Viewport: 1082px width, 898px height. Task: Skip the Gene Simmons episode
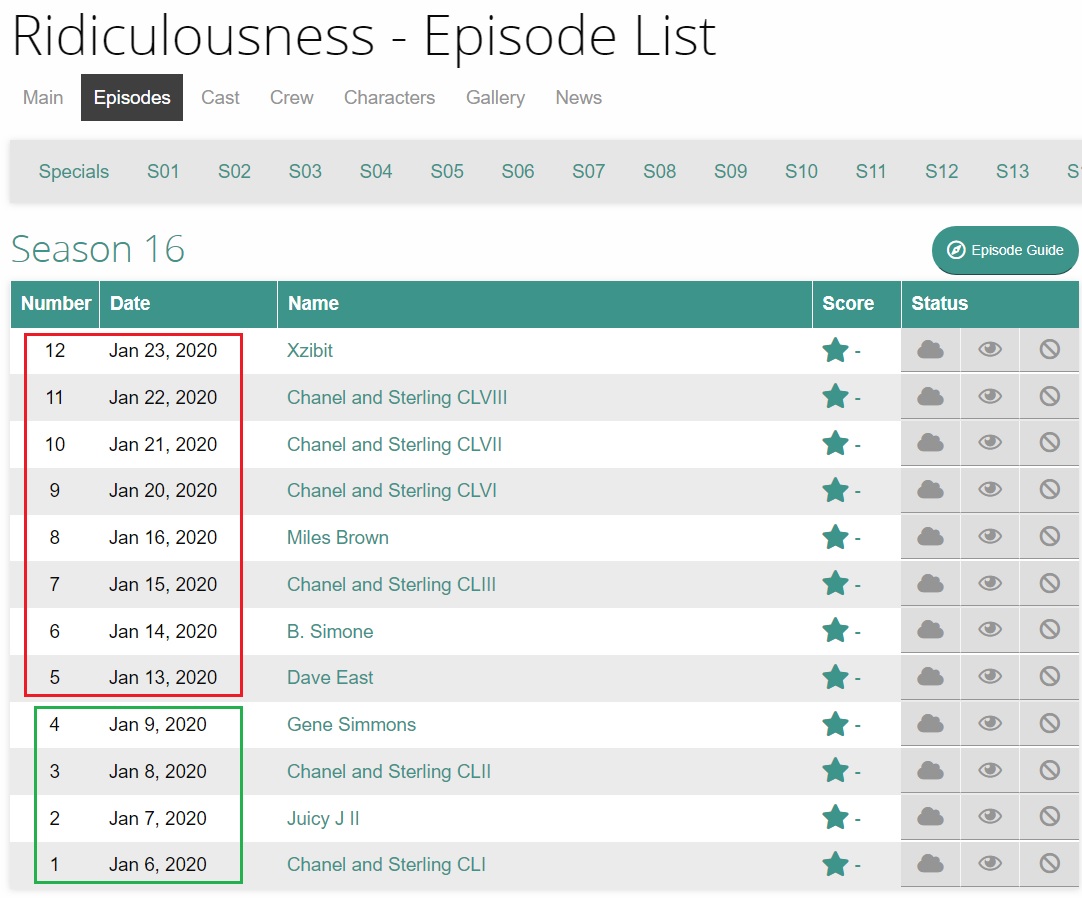1050,723
